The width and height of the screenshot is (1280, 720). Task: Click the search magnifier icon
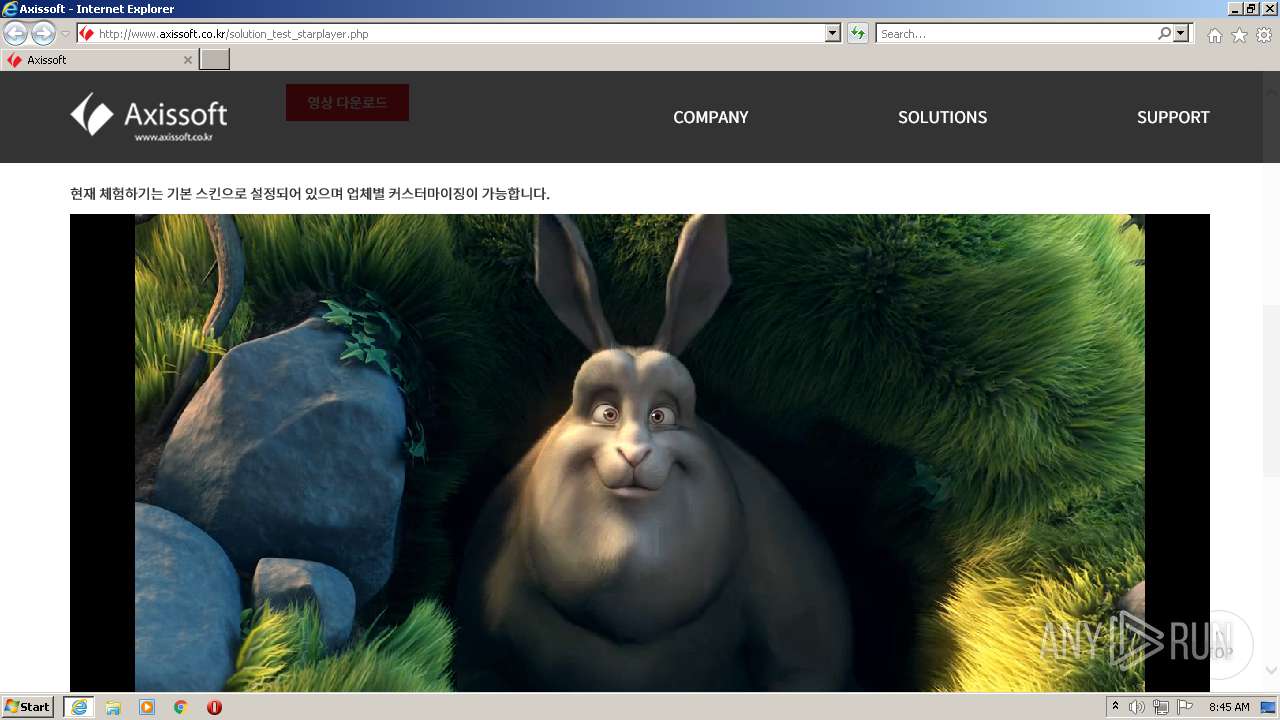tap(1164, 34)
